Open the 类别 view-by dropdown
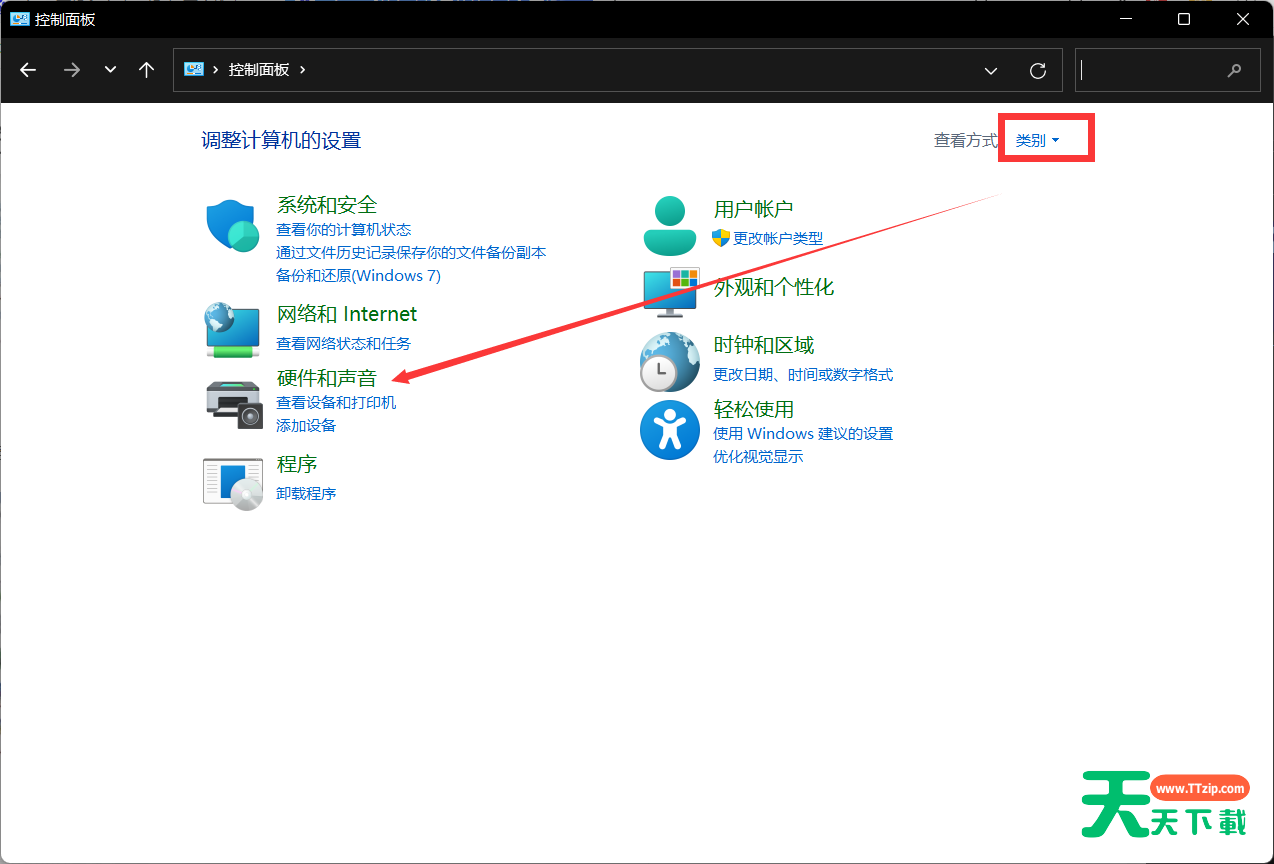This screenshot has width=1274, height=864. pos(1037,141)
